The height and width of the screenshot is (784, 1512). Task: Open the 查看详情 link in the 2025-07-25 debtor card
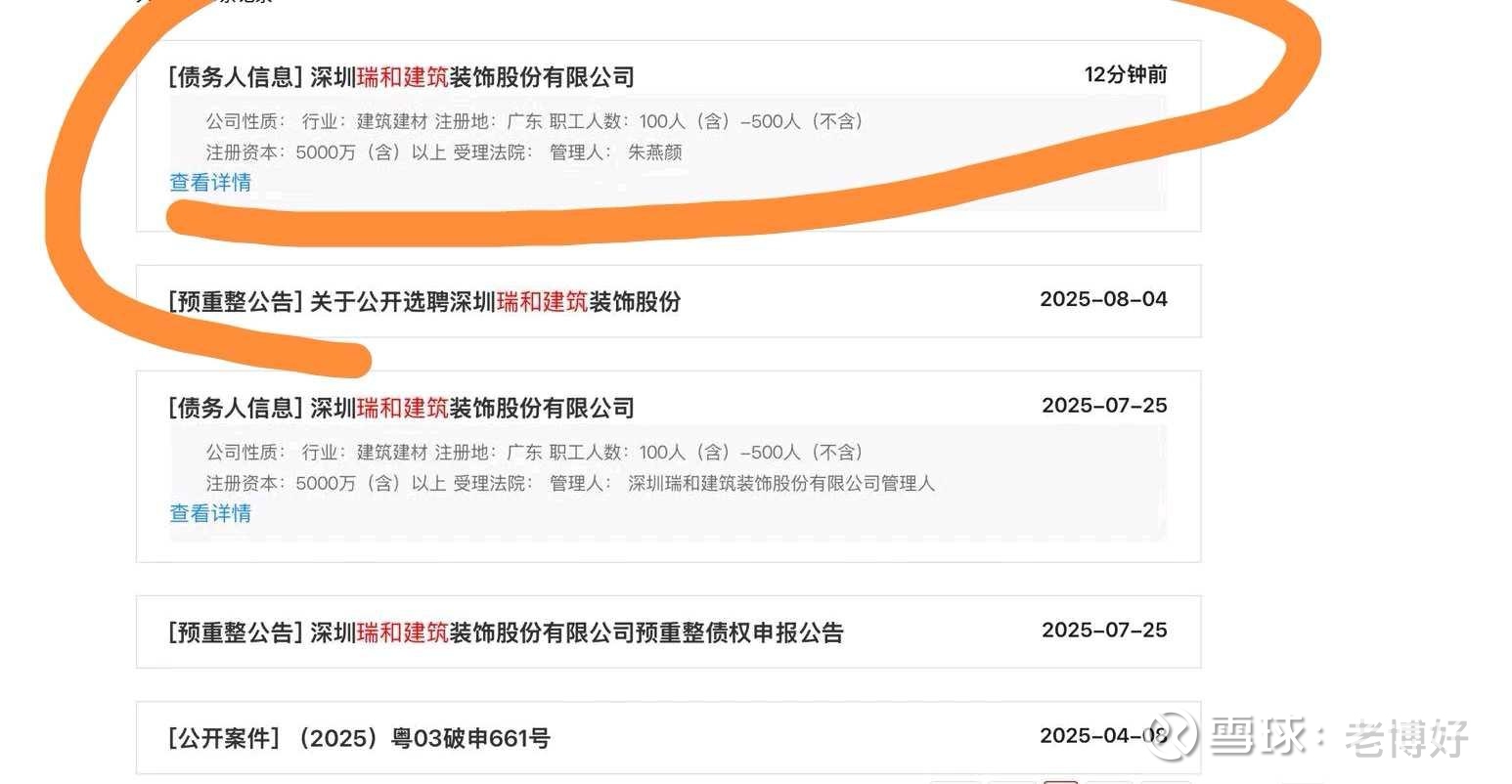[210, 513]
